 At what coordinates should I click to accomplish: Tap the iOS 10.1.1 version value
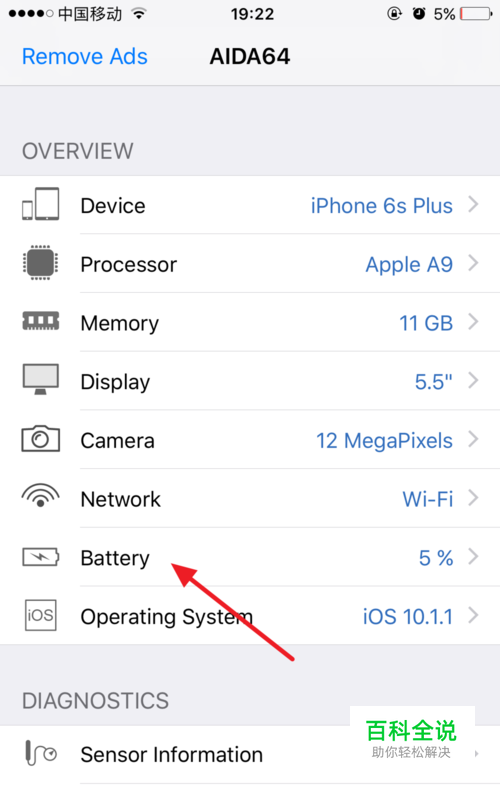point(408,616)
